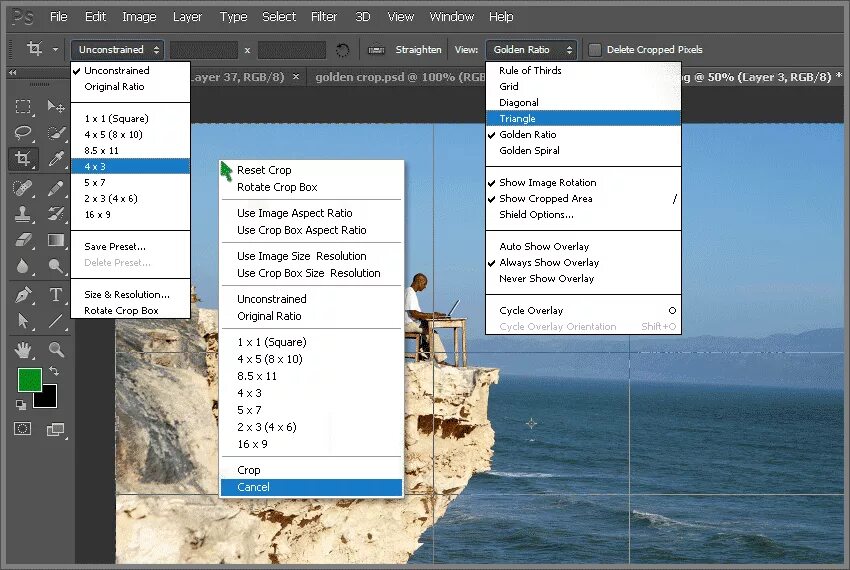This screenshot has height=570, width=850.
Task: Swap width and height with the x button
Action: pos(247,50)
